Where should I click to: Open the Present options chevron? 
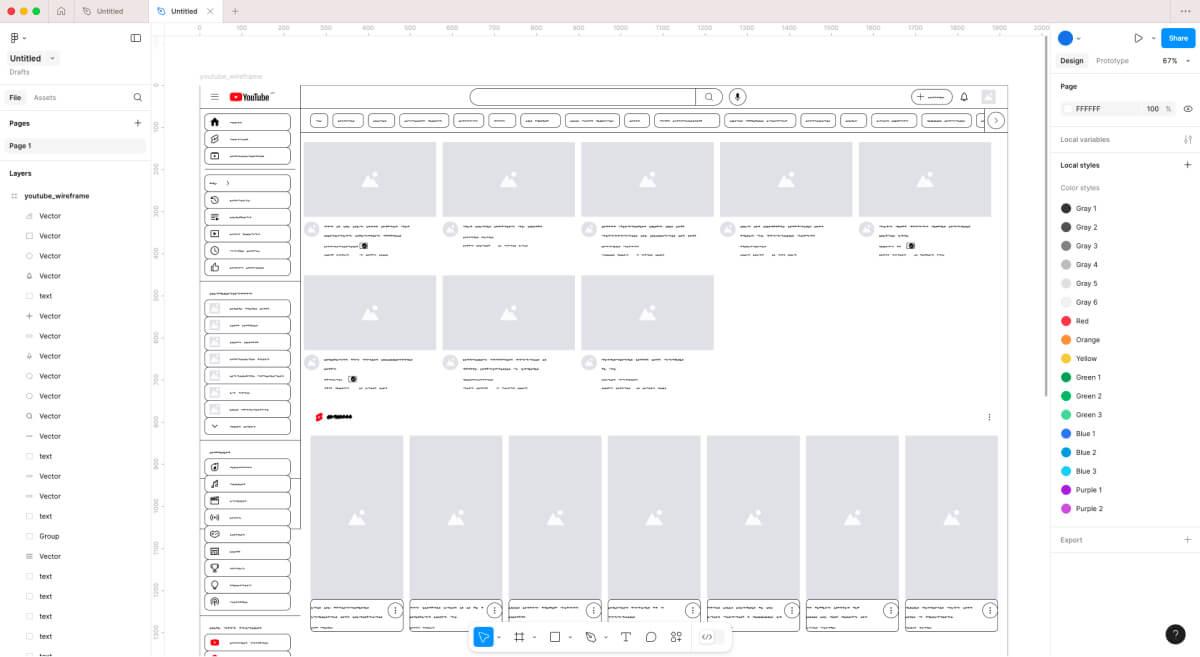(1153, 38)
